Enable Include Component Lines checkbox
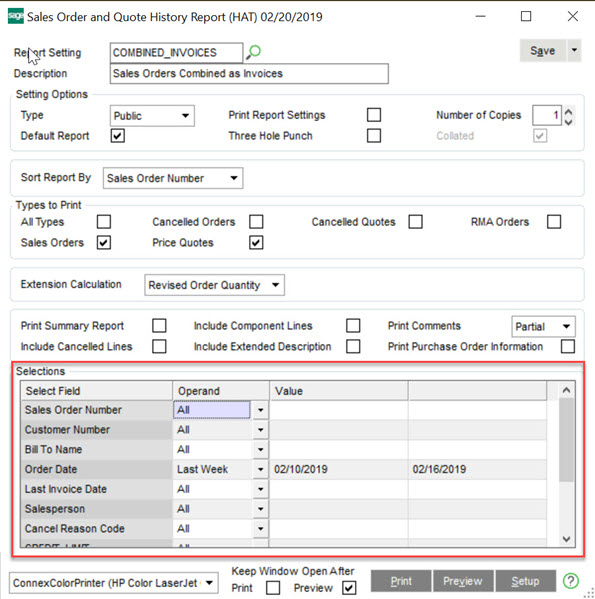Screen dimensions: 595x599 click(x=353, y=326)
